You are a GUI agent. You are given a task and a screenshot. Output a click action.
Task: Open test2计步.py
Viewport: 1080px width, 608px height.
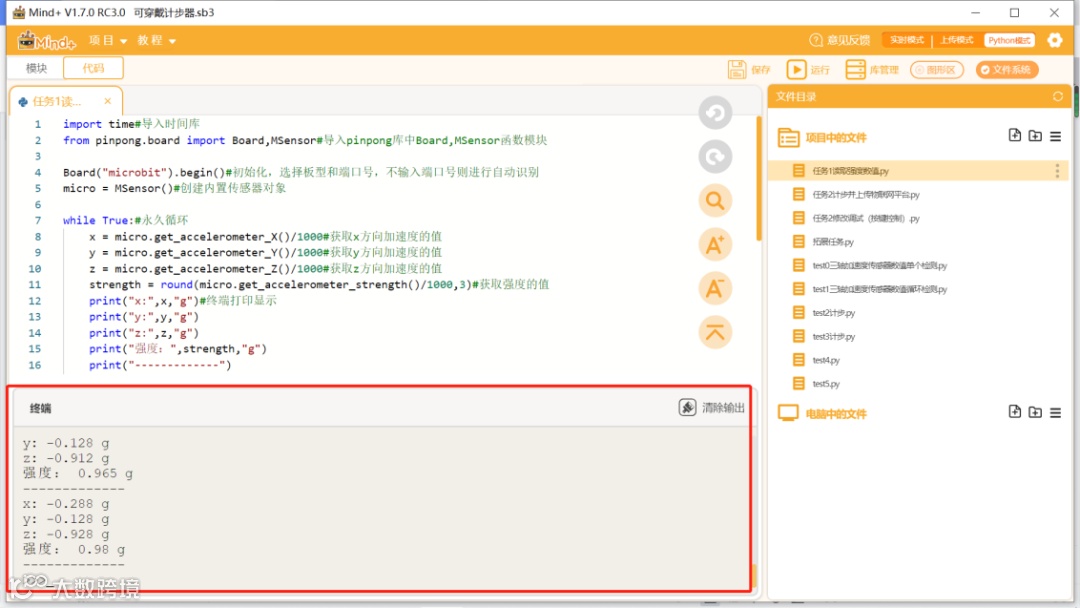[x=833, y=313]
